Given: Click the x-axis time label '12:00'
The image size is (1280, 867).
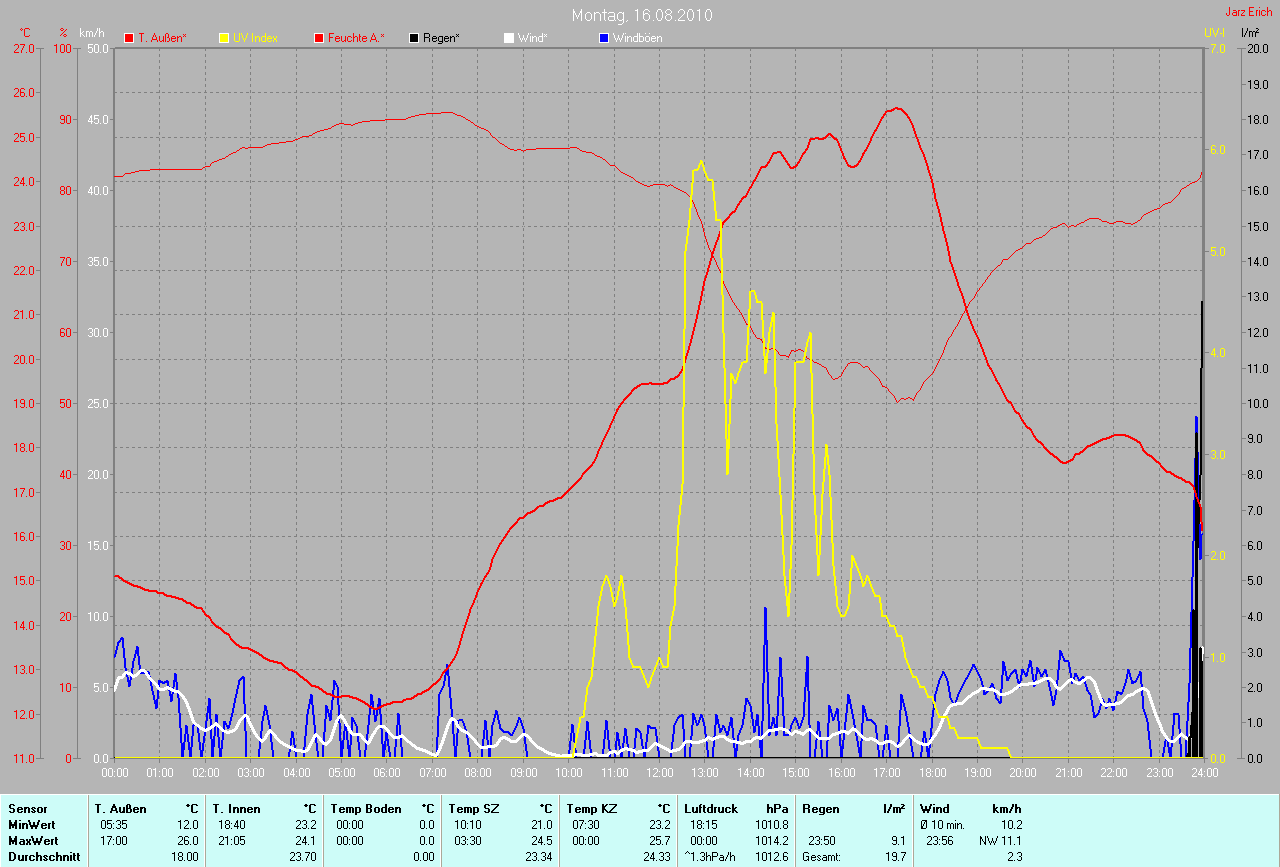Looking at the screenshot, I should (x=660, y=772).
